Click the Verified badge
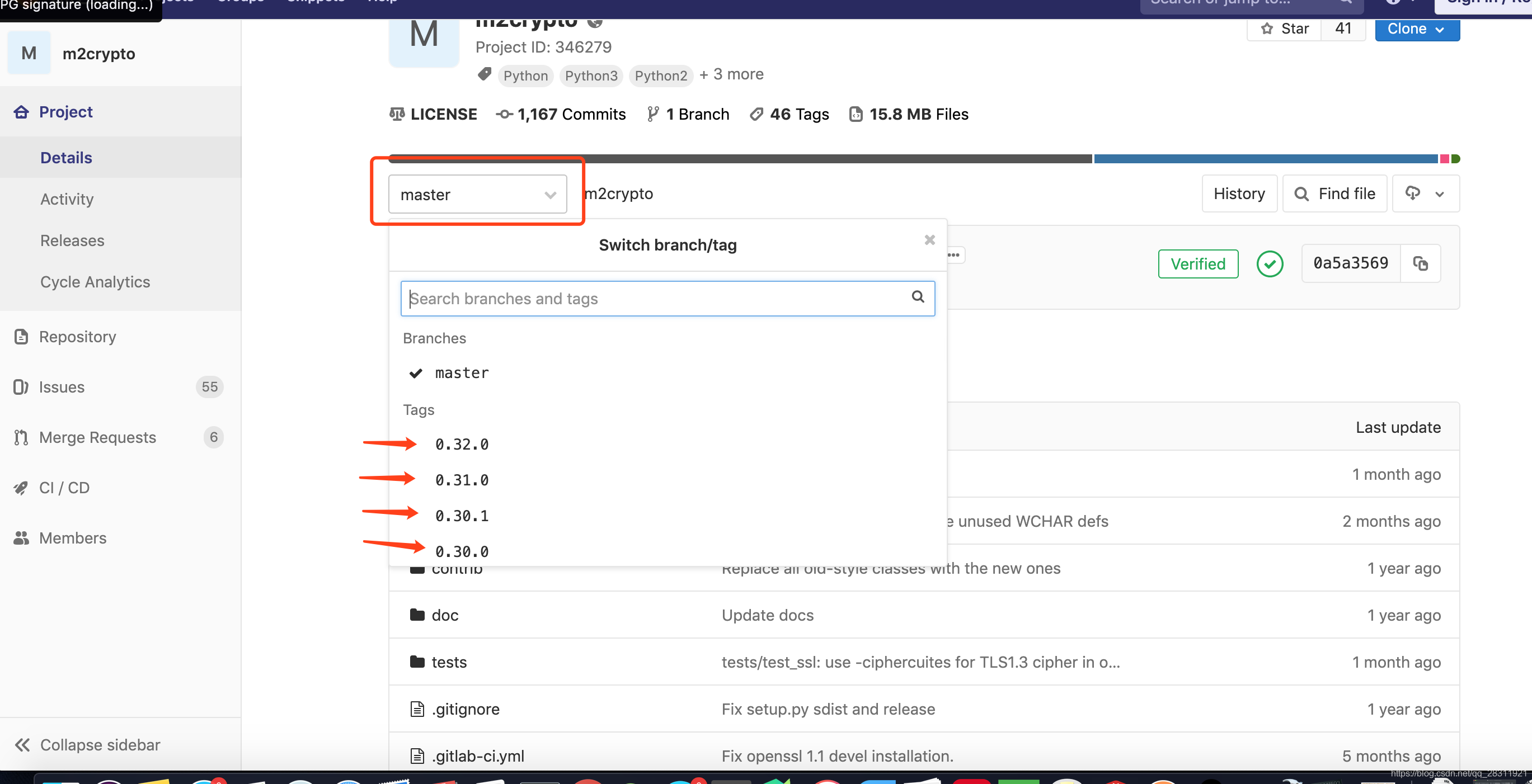1532x784 pixels. point(1198,264)
